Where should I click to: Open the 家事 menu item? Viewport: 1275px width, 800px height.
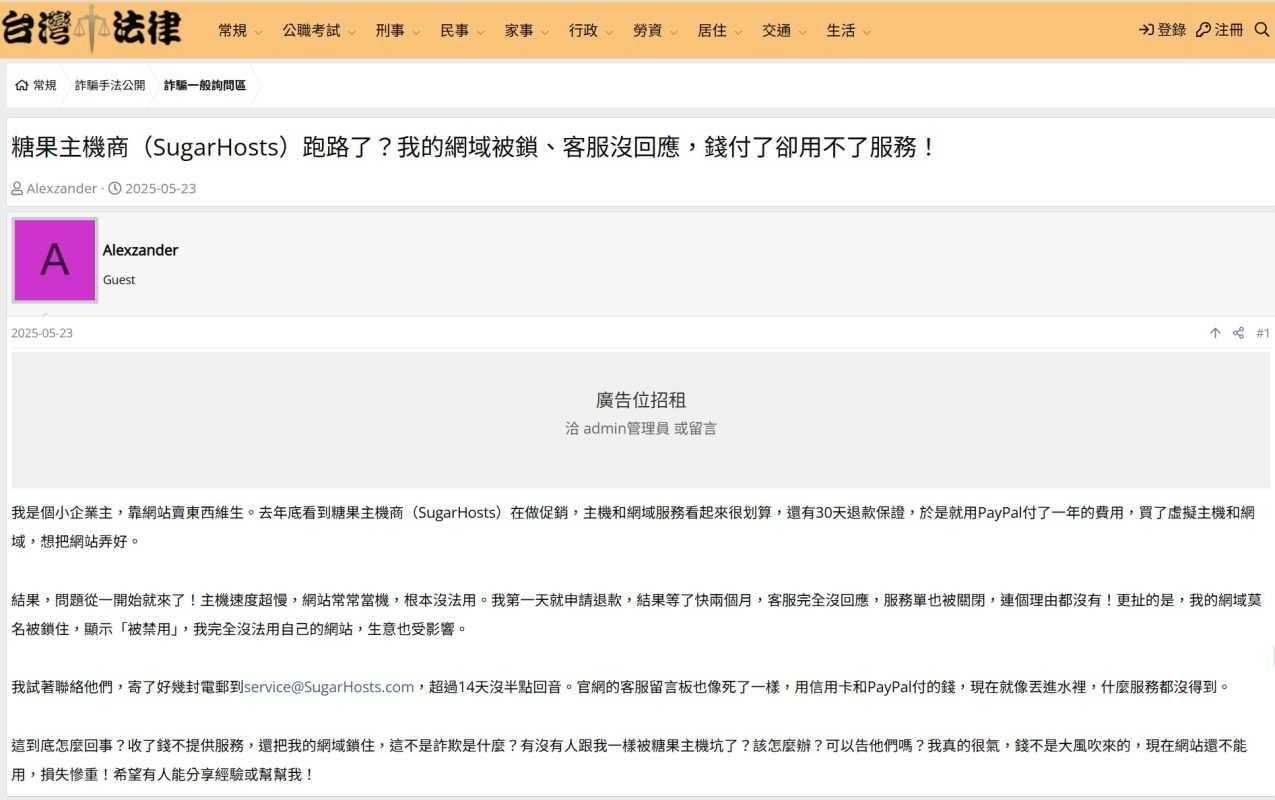(519, 31)
